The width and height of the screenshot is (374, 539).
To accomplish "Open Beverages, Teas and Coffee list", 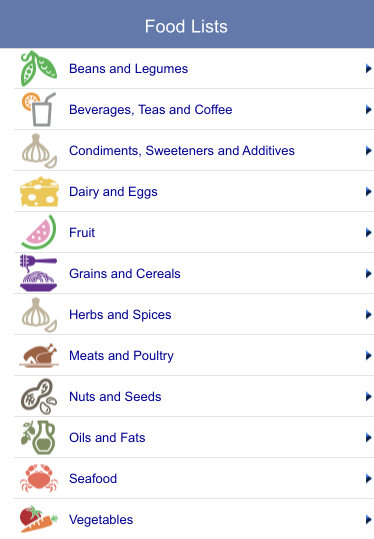I will tap(194, 109).
